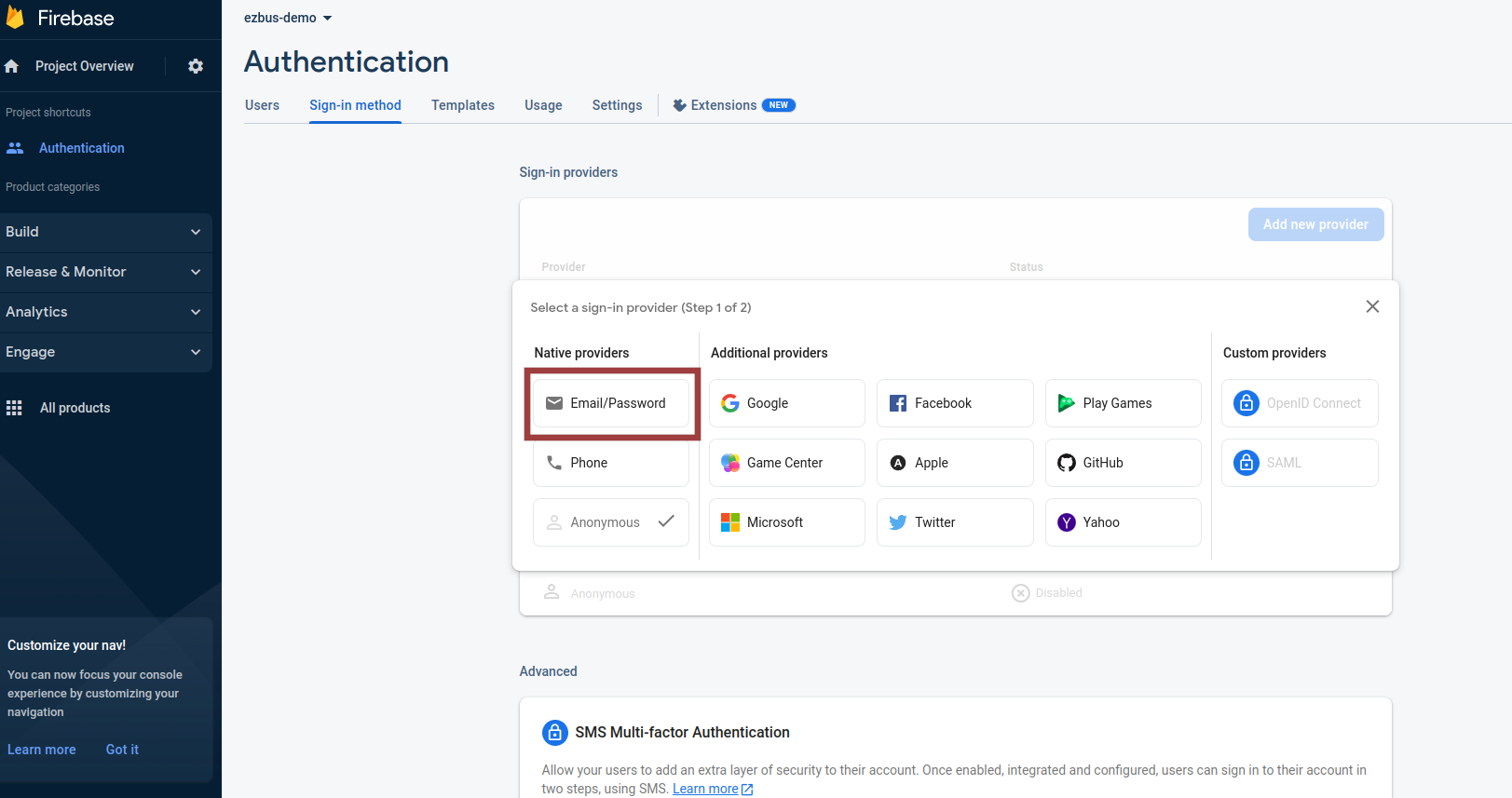The image size is (1512, 798).
Task: Click the SAML lock icon
Action: [1246, 462]
